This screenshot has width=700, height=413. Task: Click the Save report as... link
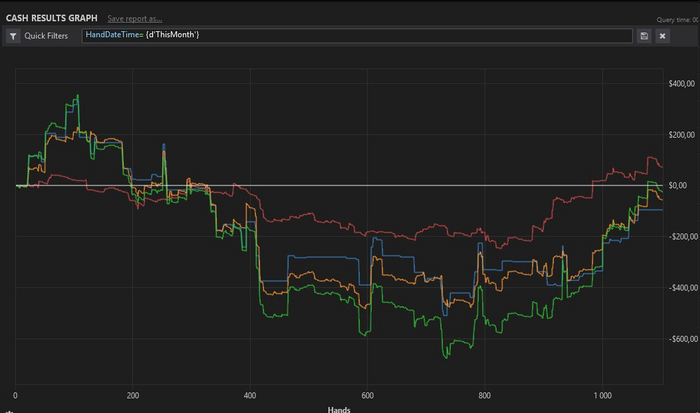(134, 19)
